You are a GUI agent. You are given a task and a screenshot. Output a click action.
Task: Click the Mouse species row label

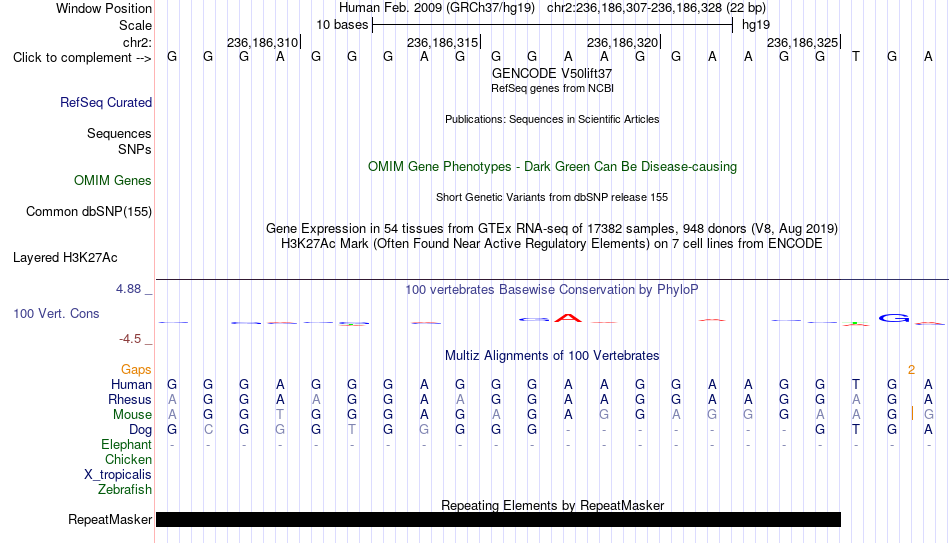132,415
